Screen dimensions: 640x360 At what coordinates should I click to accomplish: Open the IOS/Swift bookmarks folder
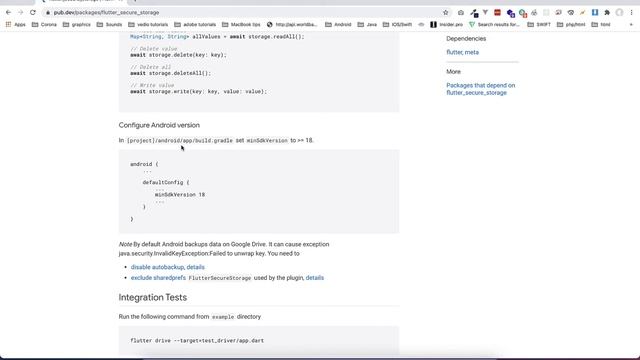397,24
